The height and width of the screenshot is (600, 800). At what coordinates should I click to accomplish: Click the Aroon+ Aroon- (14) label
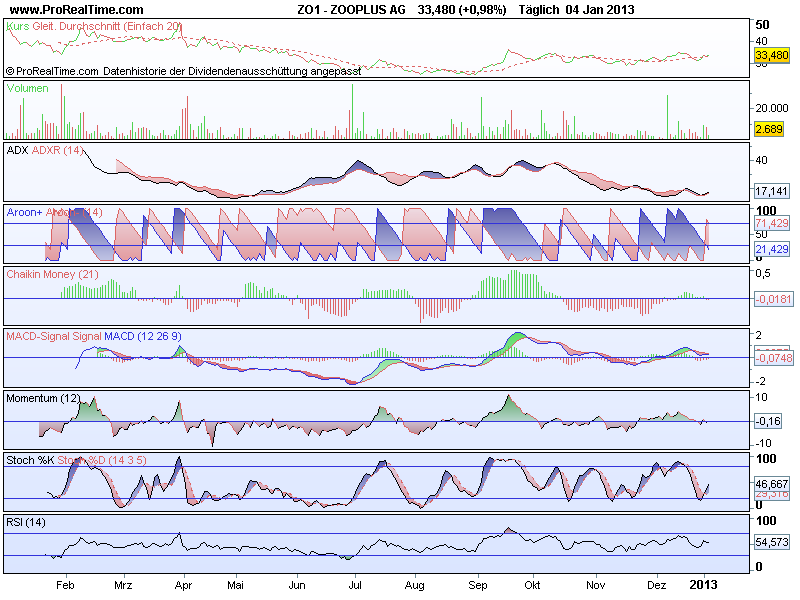pos(54,212)
